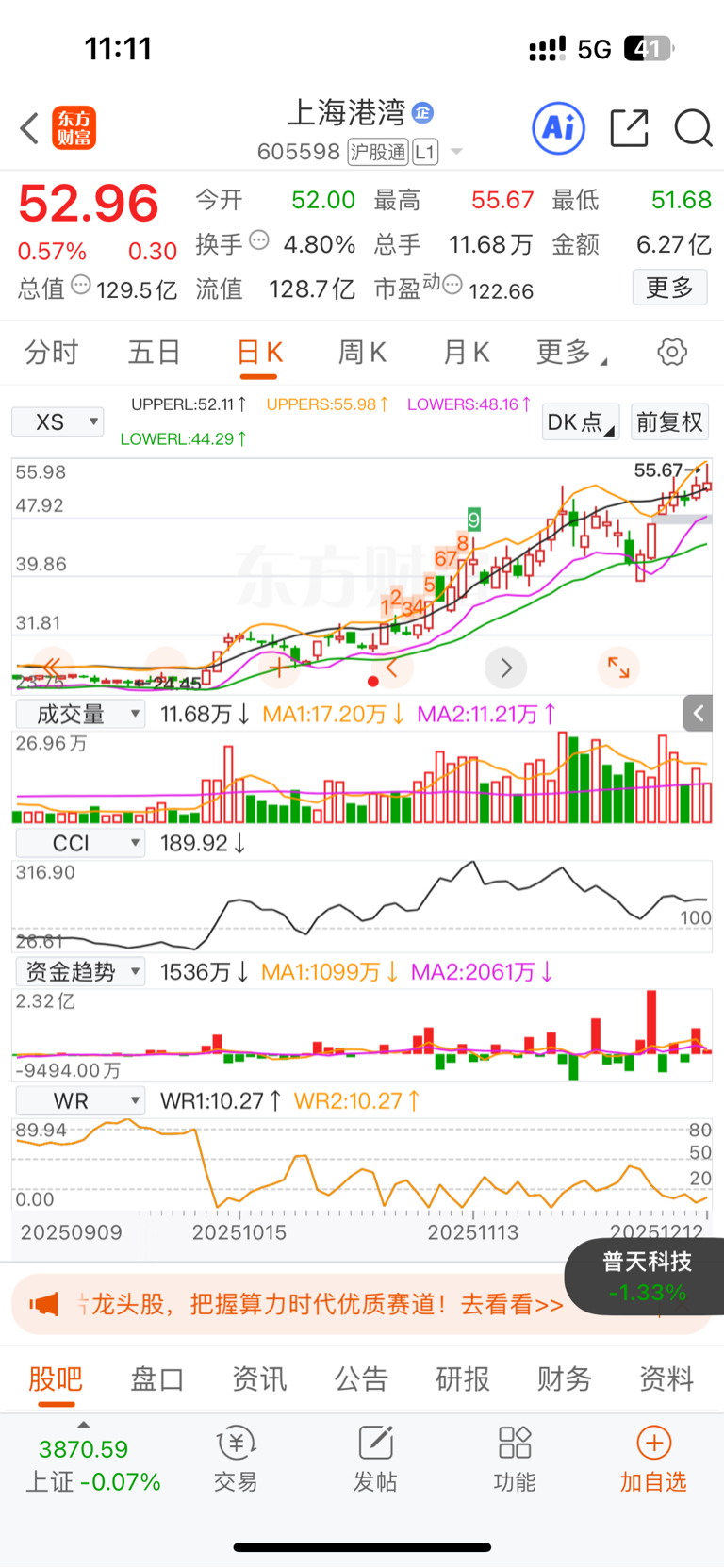Tap date label 20251113 on axis
This screenshot has height=1568, width=724.
[x=472, y=1232]
